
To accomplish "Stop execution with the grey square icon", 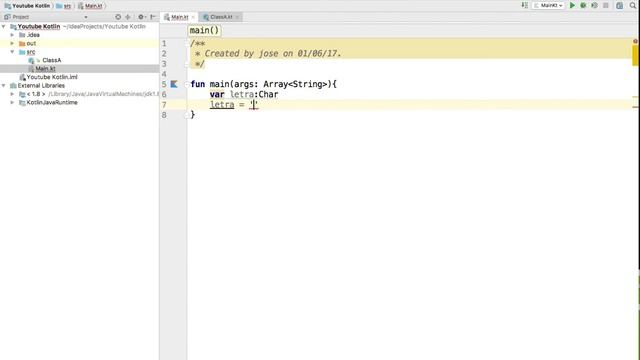I will click(x=606, y=5).
